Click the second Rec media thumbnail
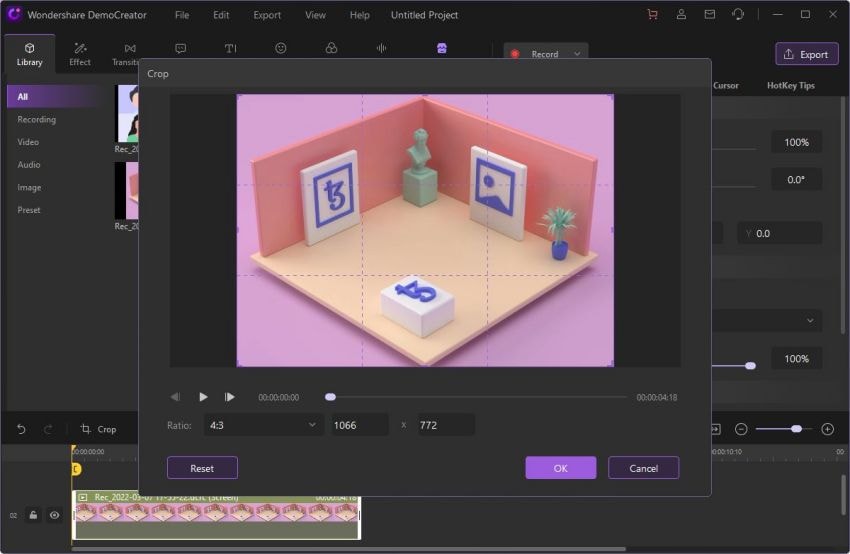This screenshot has width=850, height=554. (x=127, y=191)
